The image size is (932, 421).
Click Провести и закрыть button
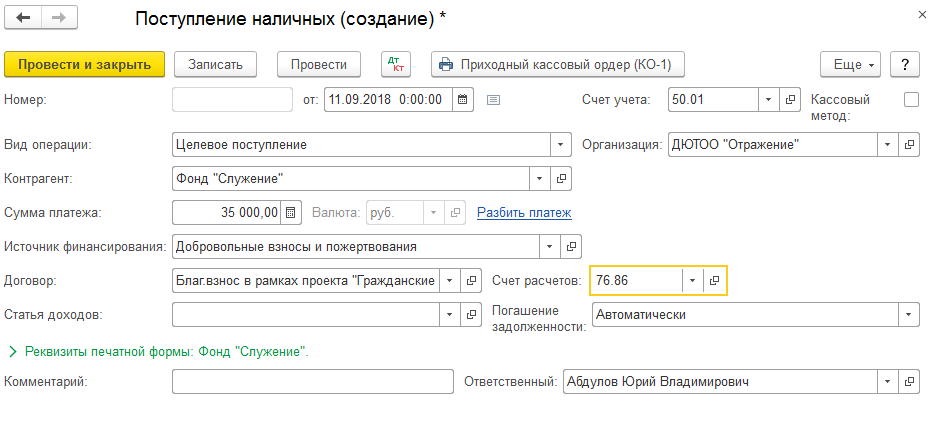click(84, 64)
